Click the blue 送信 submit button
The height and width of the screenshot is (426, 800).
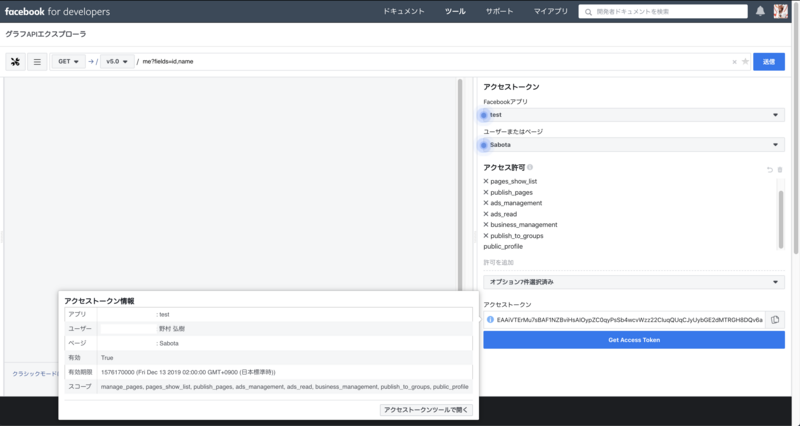pos(769,62)
